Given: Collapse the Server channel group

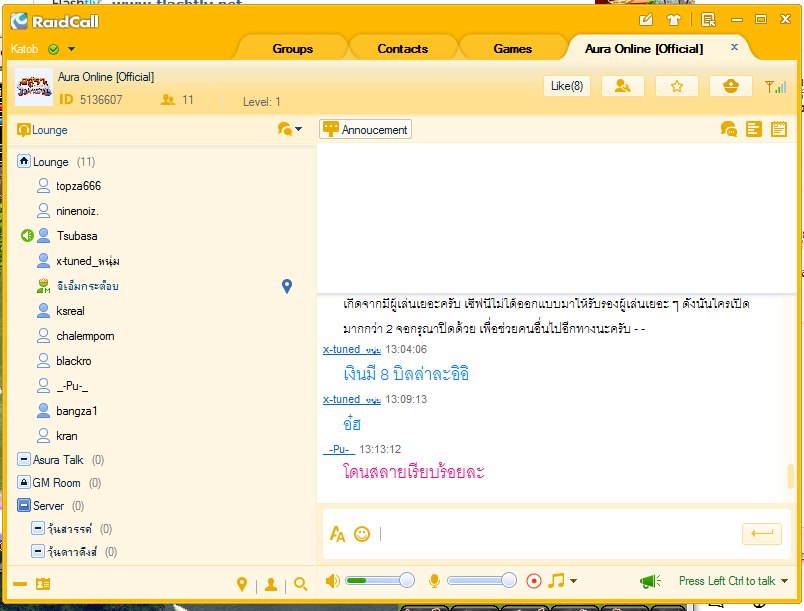Looking at the screenshot, I should point(24,505).
